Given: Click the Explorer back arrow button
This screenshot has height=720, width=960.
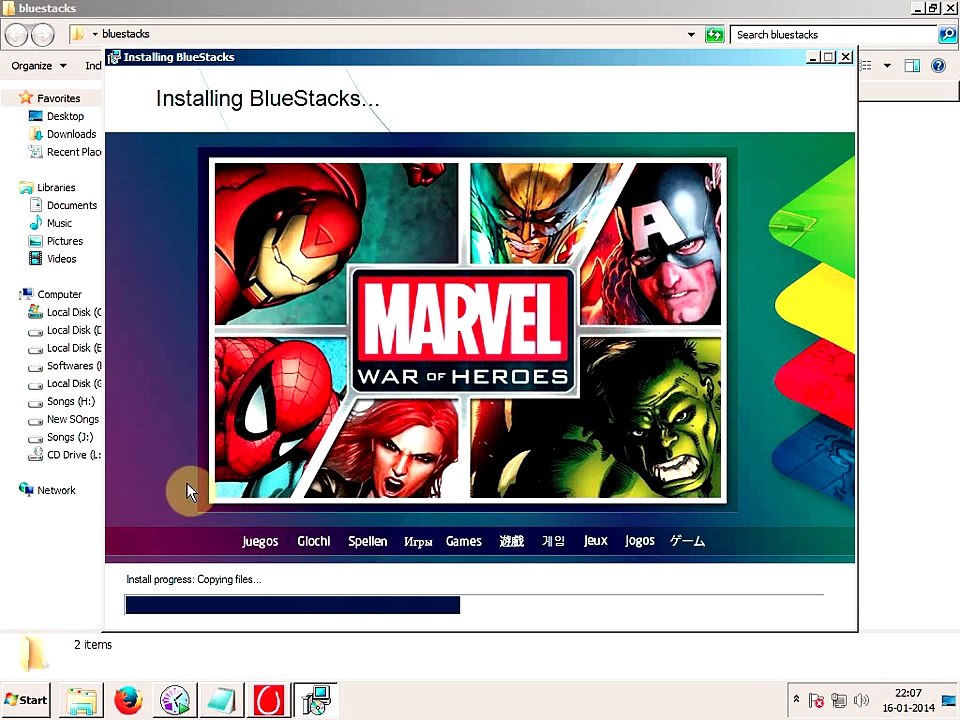Looking at the screenshot, I should pos(17,34).
